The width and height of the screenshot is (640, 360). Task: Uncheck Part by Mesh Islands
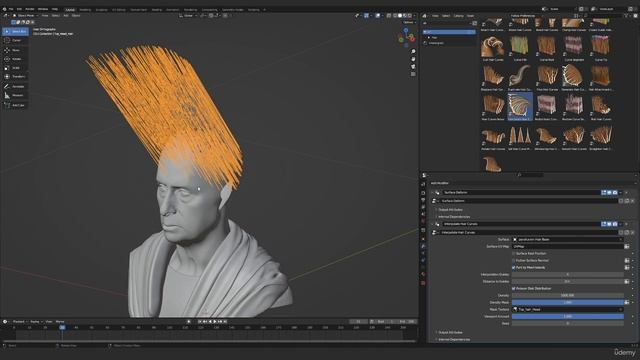click(x=514, y=267)
